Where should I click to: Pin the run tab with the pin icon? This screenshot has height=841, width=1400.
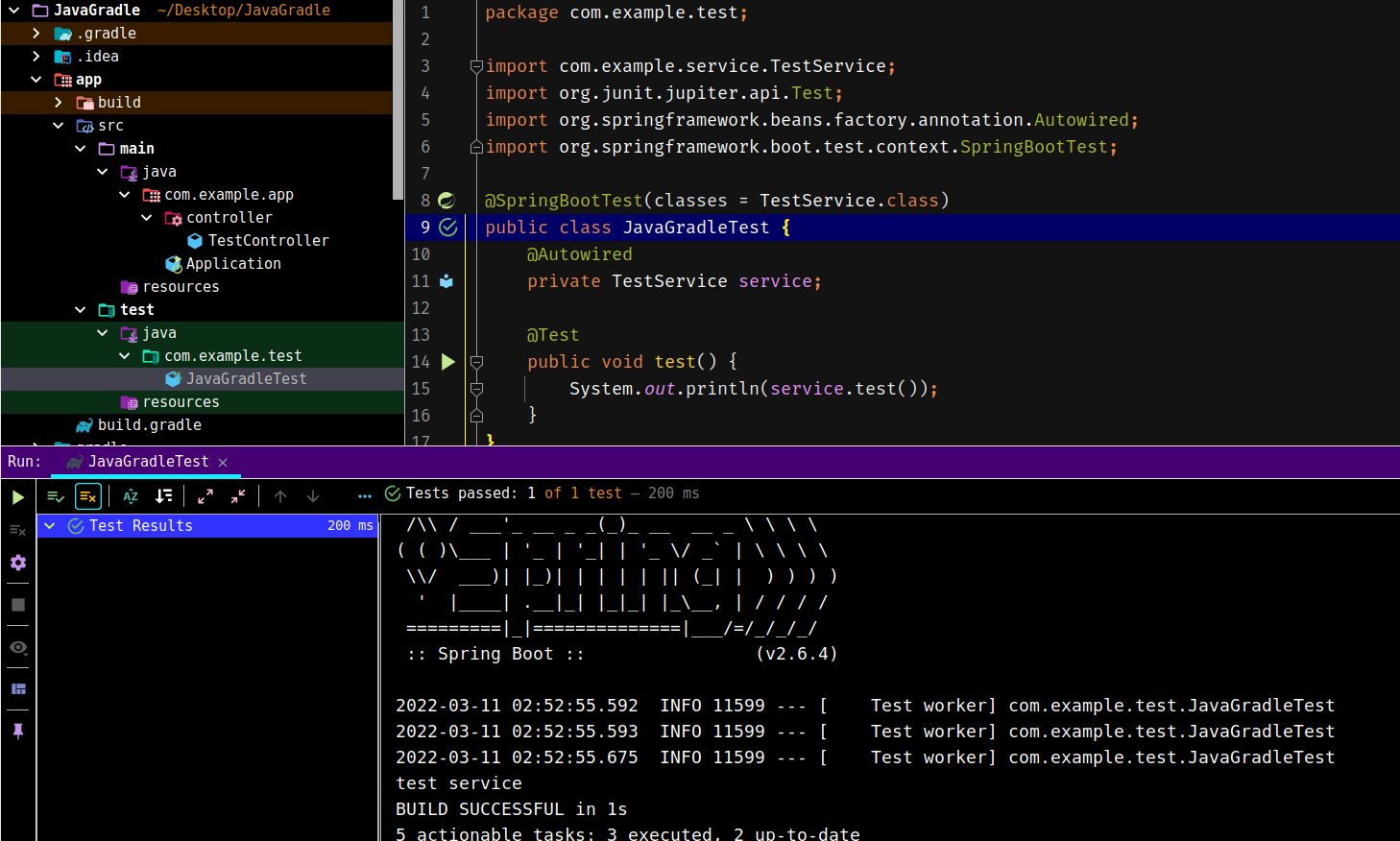[x=18, y=732]
